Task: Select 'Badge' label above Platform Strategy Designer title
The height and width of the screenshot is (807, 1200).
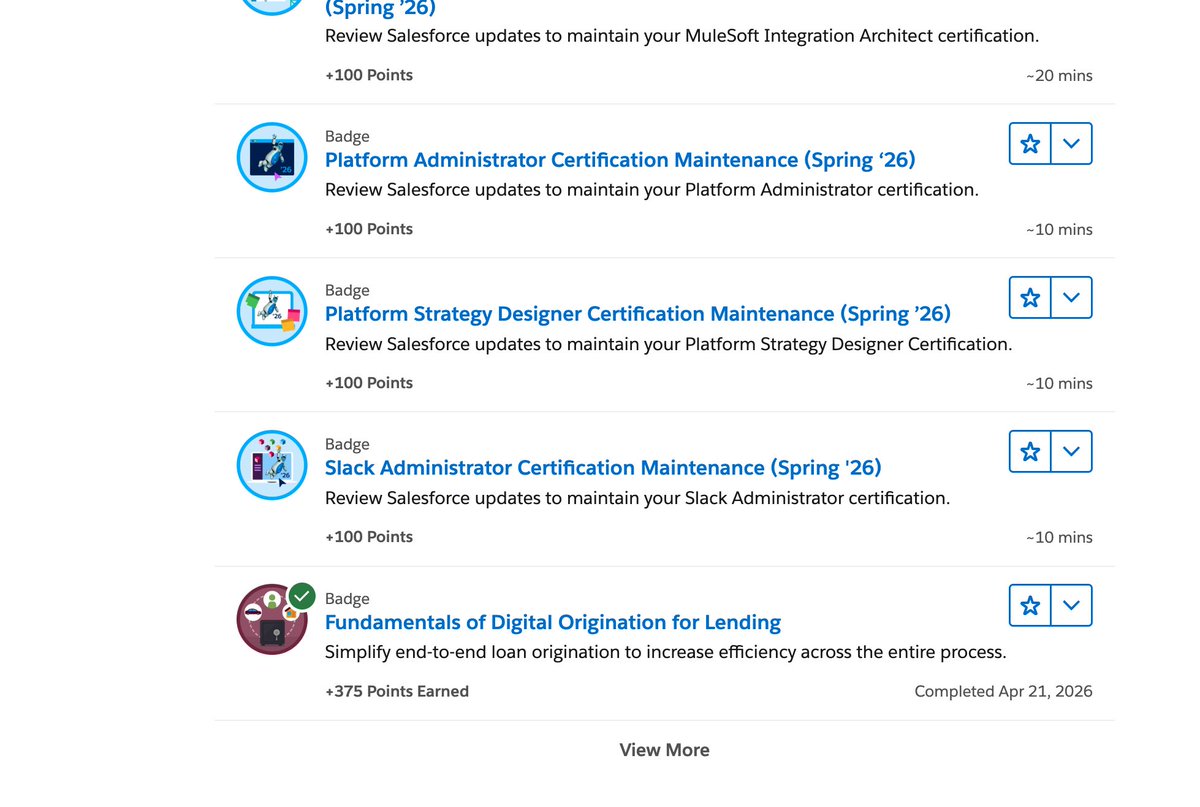Action: pyautogui.click(x=347, y=291)
